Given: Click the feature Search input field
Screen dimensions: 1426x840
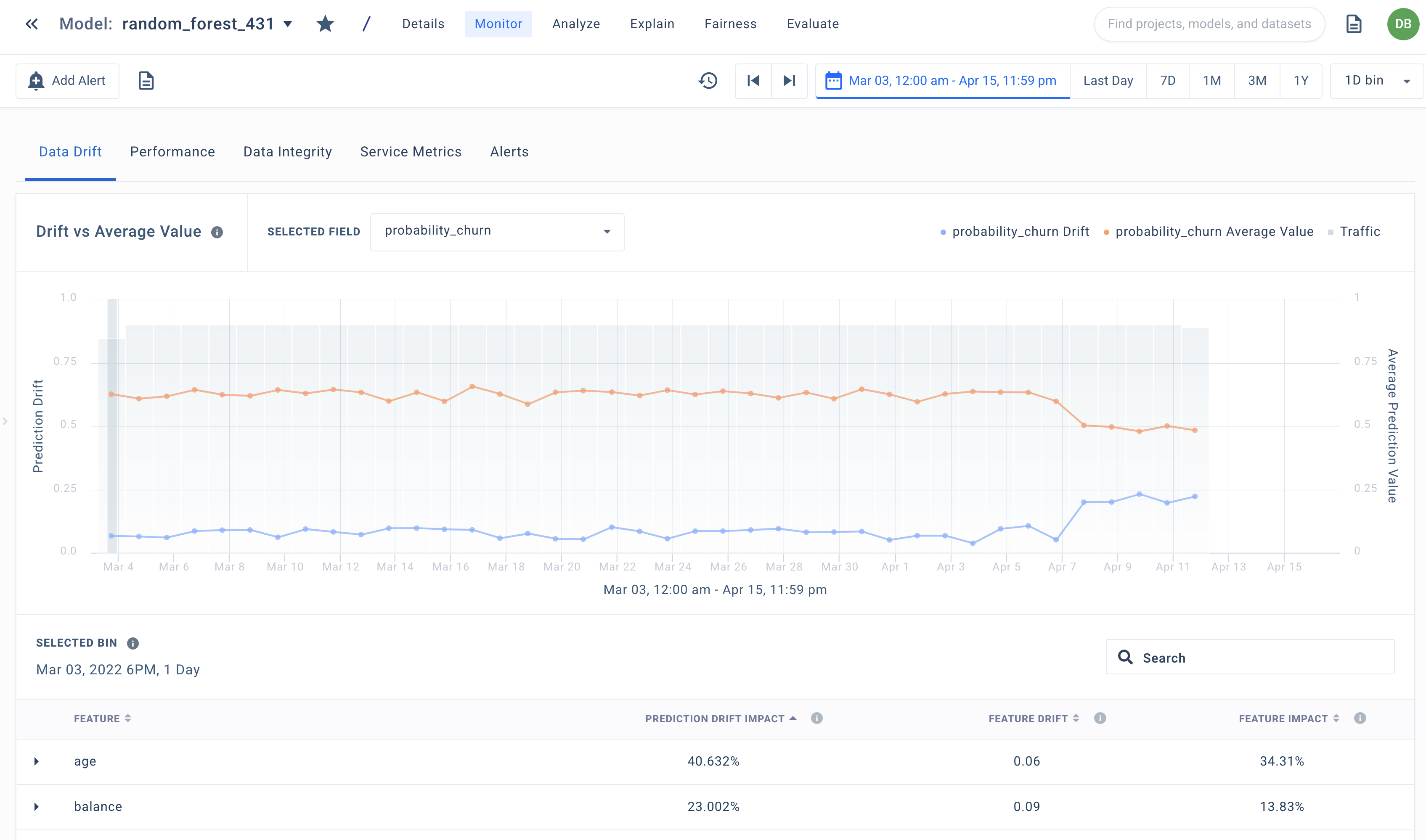Looking at the screenshot, I should click(x=1250, y=658).
